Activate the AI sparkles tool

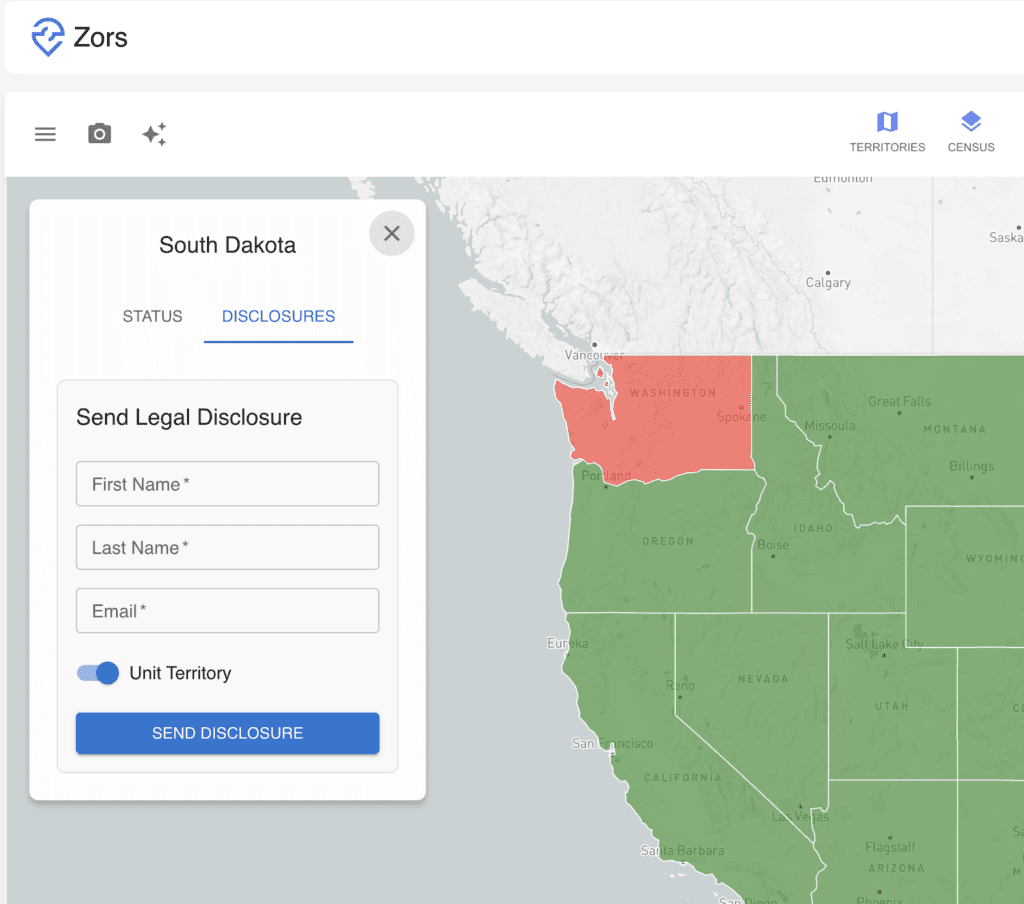tap(154, 133)
